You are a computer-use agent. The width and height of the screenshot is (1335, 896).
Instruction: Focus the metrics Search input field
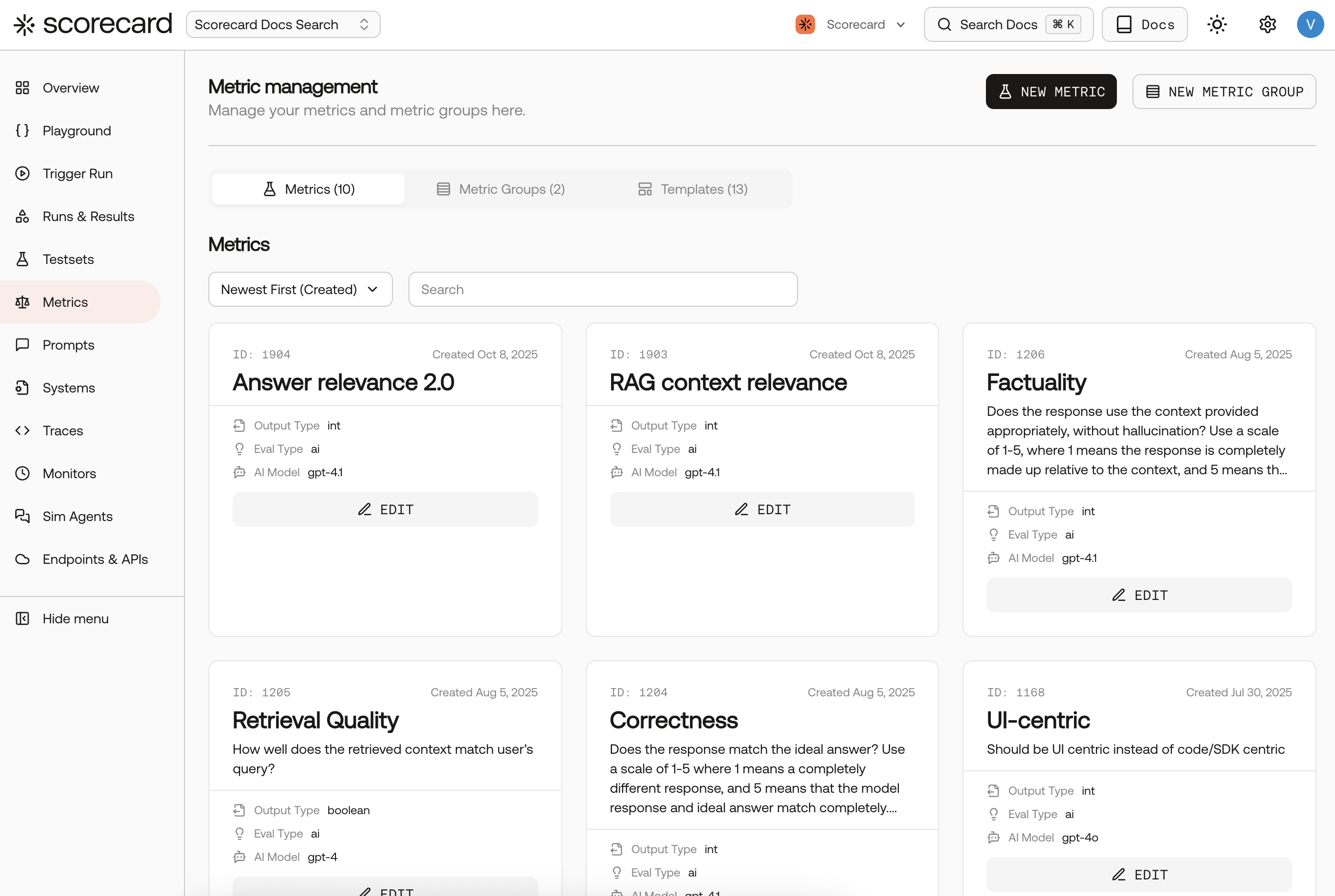coord(603,289)
